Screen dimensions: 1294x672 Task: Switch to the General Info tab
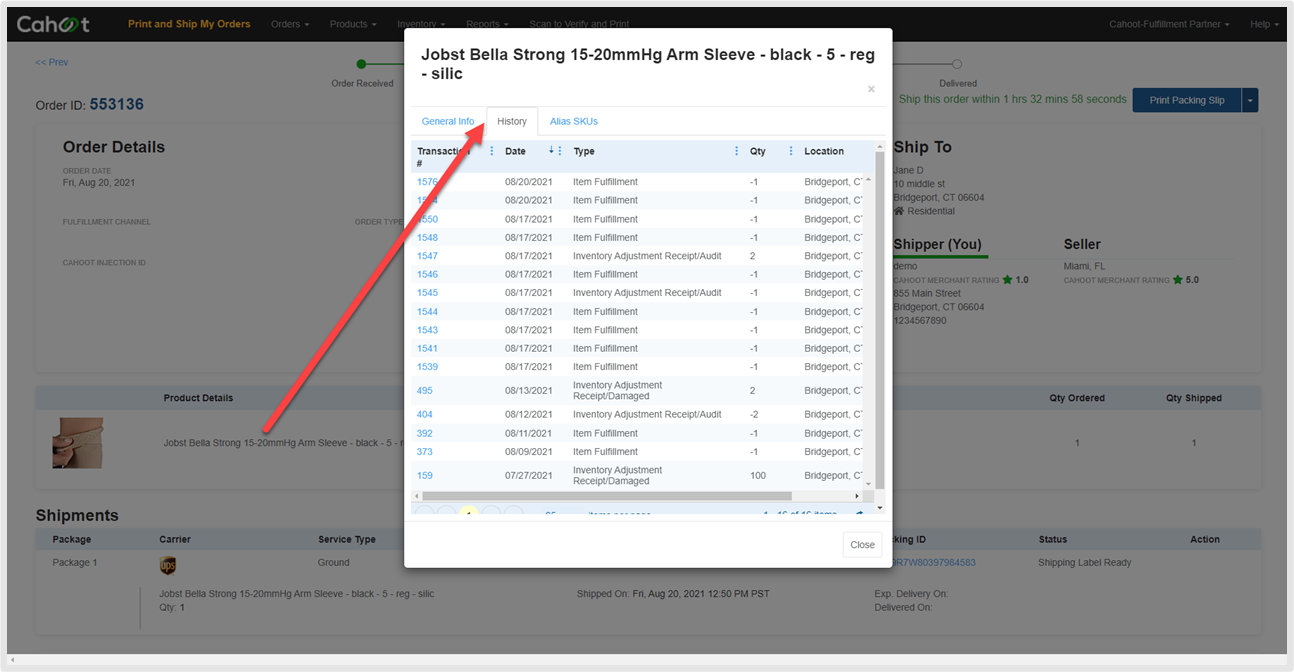coord(448,121)
